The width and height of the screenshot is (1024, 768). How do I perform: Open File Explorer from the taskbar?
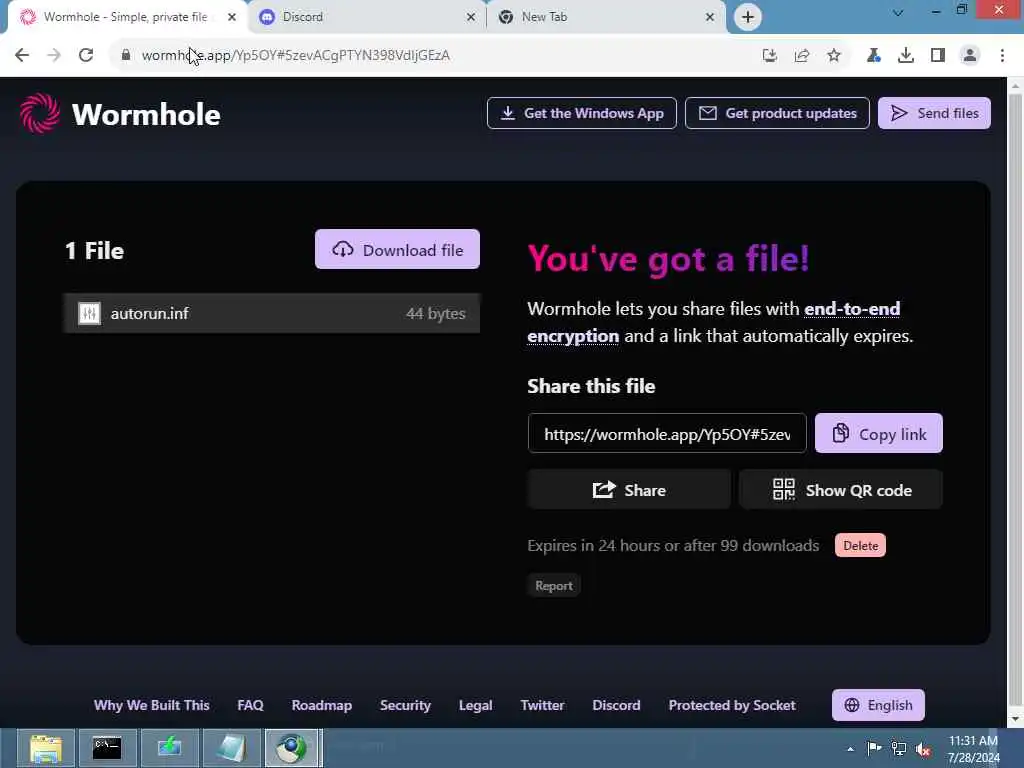46,748
